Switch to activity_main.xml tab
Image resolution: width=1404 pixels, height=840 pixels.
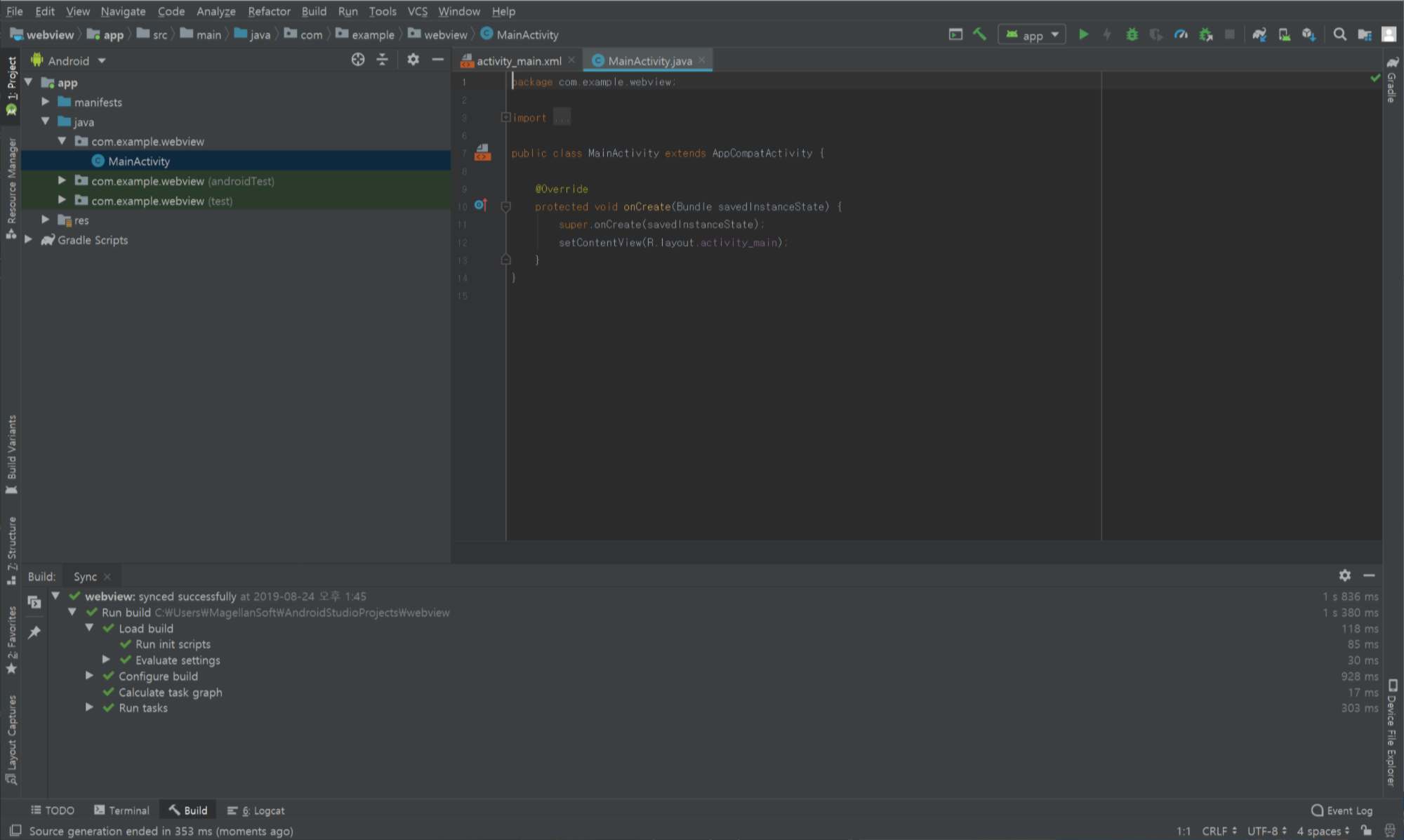pyautogui.click(x=518, y=61)
